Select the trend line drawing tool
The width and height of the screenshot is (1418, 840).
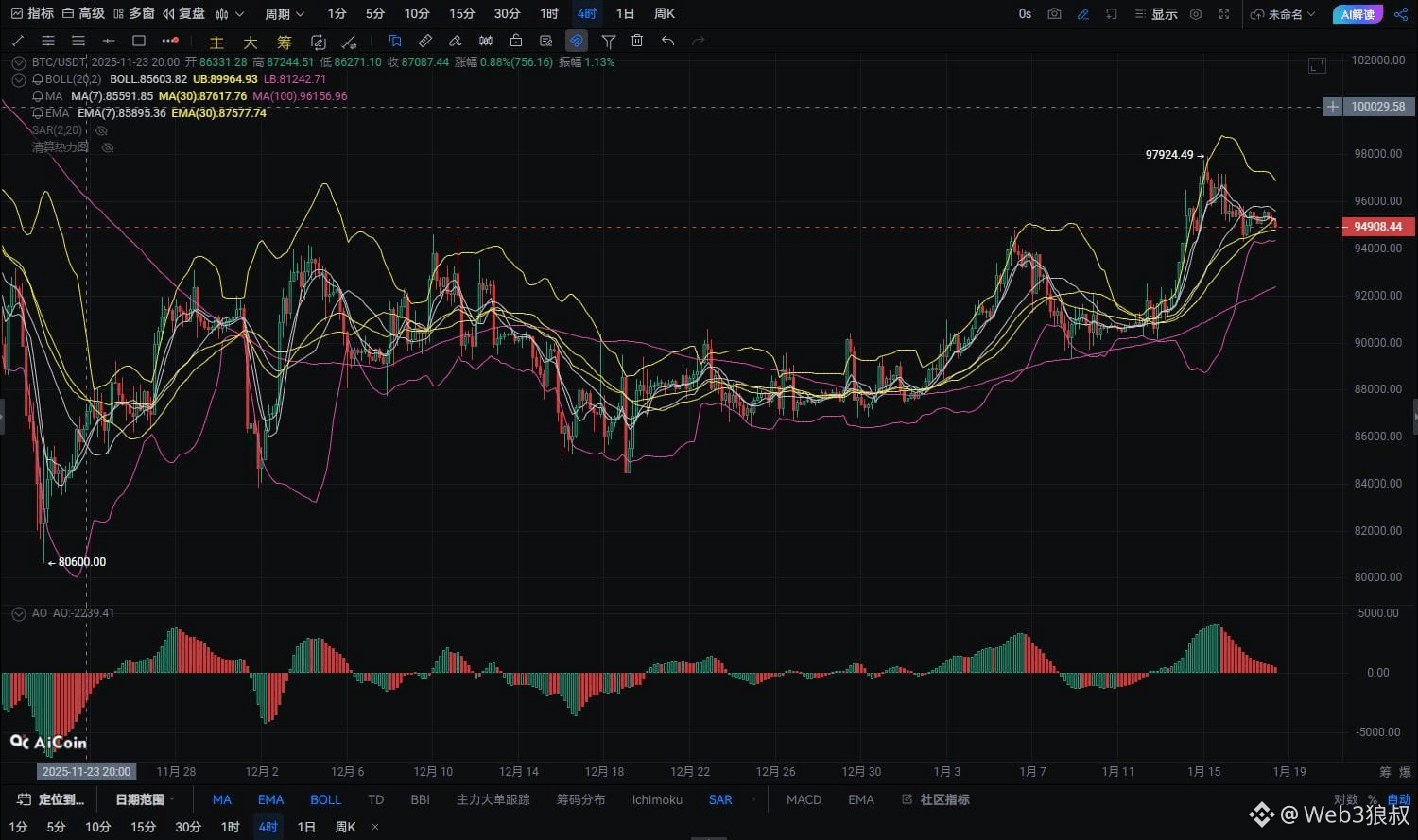pyautogui.click(x=18, y=41)
